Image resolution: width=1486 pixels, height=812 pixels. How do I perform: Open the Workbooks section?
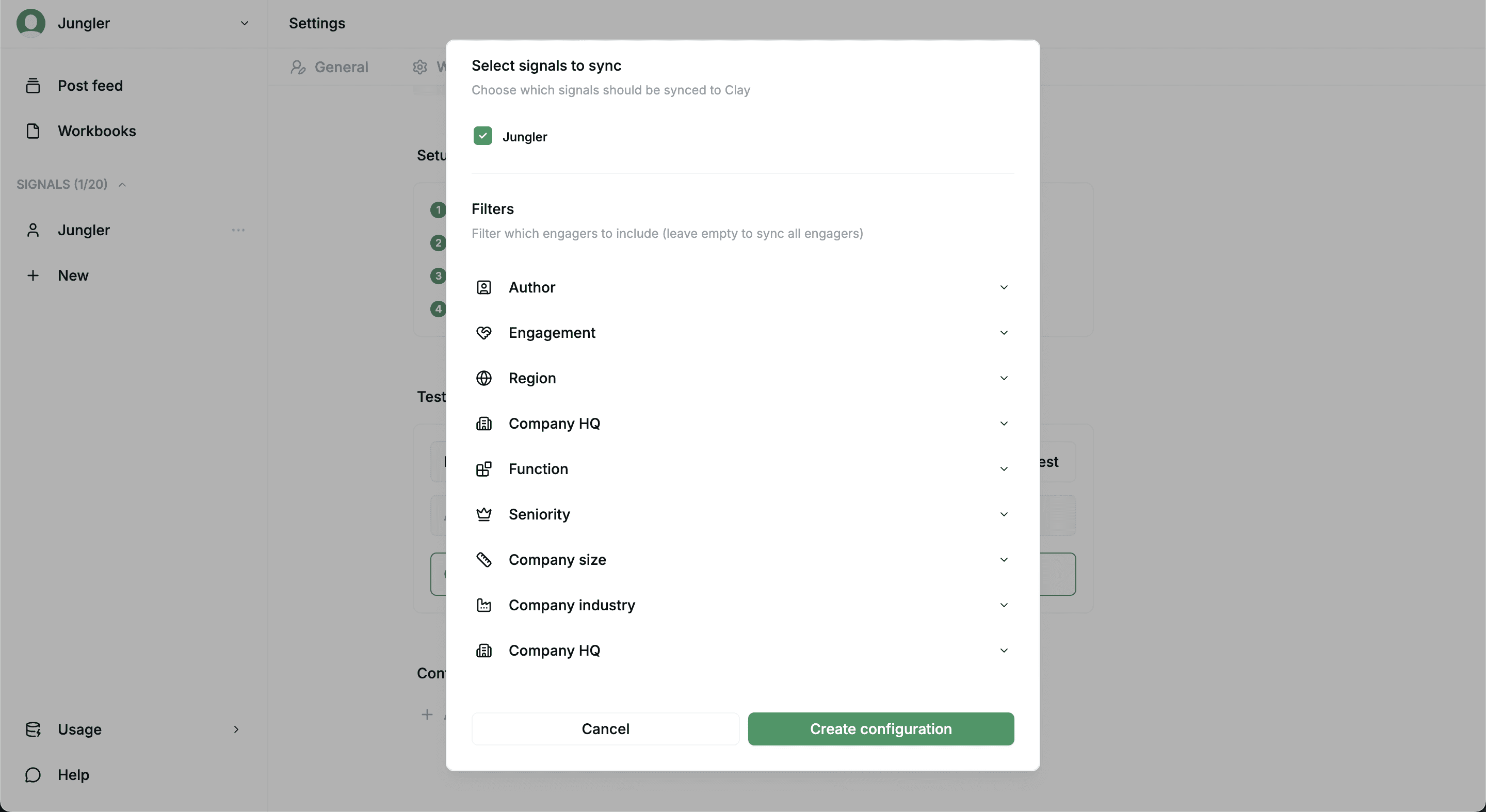(x=97, y=131)
